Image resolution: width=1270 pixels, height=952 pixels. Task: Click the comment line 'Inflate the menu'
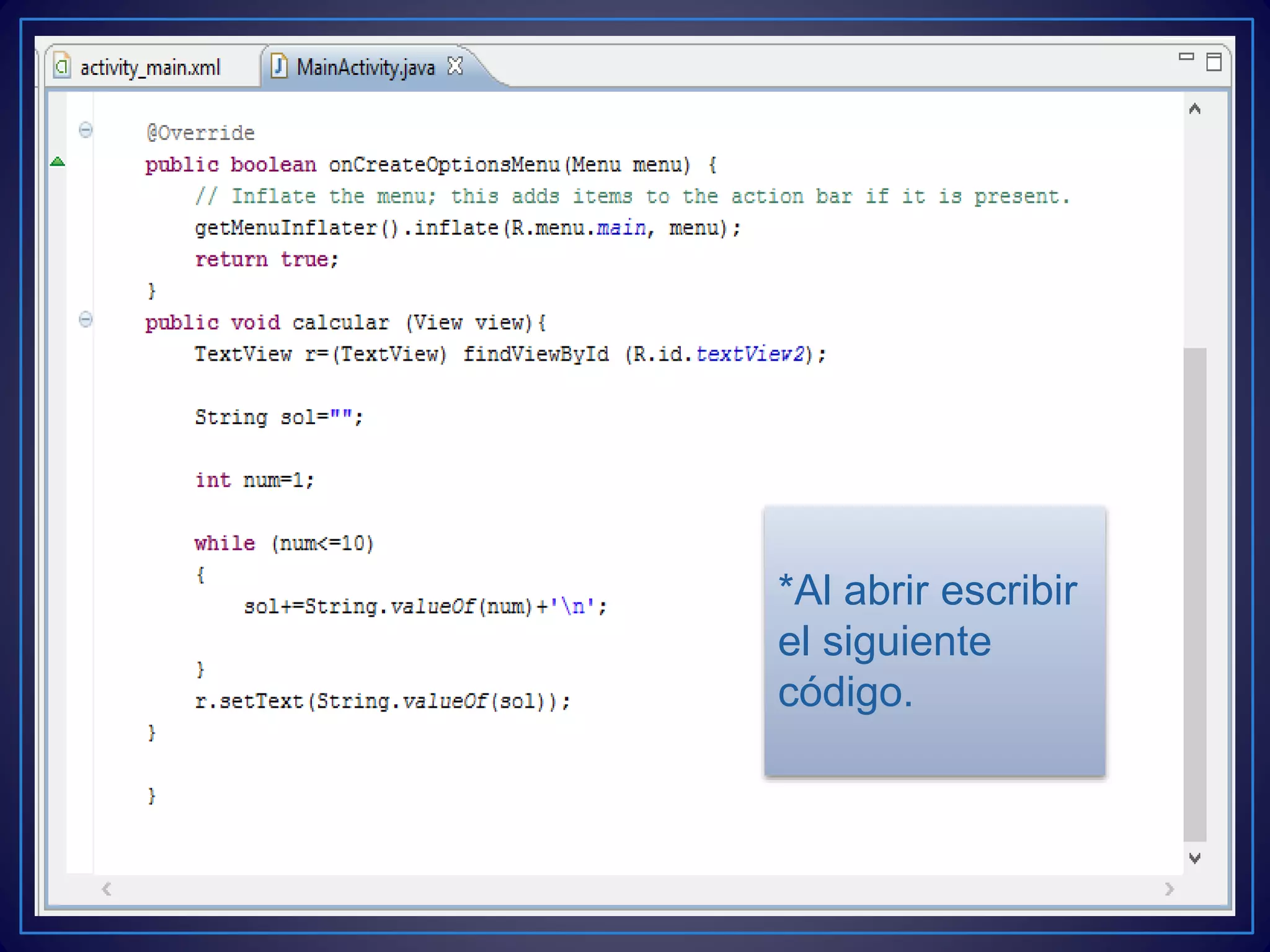pos(633,196)
